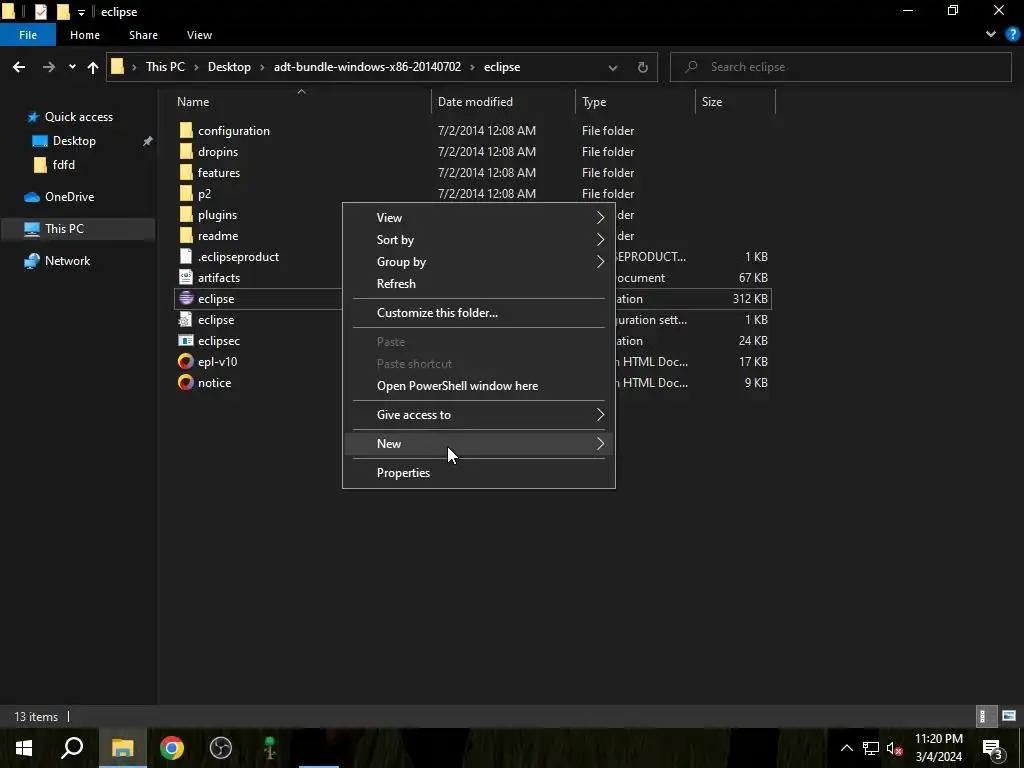Open the Explorer Help question mark icon
Viewport: 1024px width, 768px height.
[1012, 35]
